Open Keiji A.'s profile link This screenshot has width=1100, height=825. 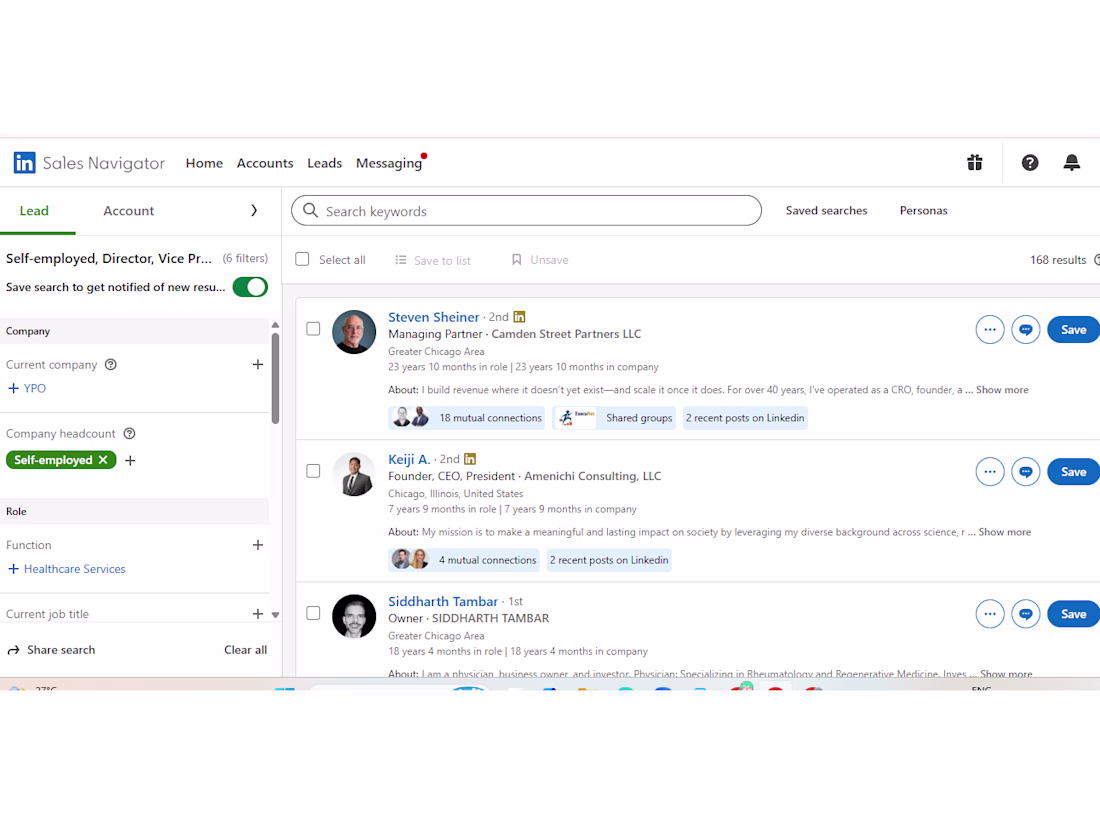click(x=409, y=460)
